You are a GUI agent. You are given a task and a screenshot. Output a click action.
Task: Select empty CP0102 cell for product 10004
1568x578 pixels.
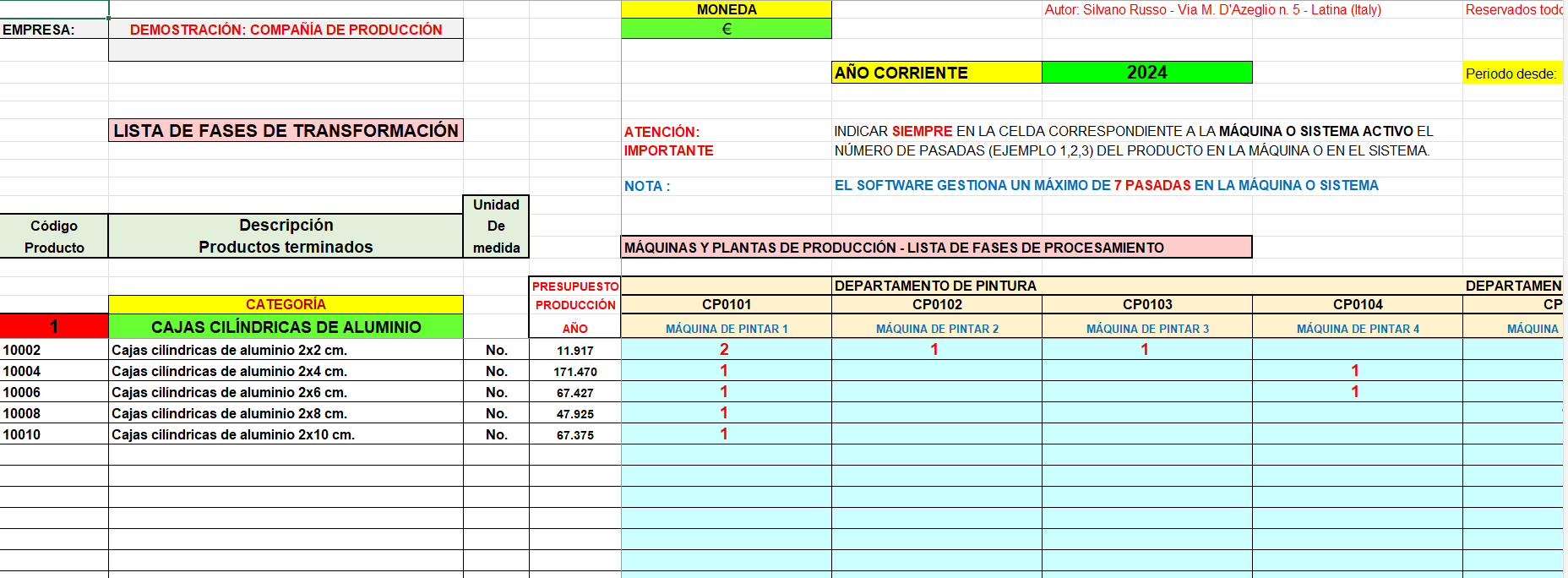tap(937, 371)
